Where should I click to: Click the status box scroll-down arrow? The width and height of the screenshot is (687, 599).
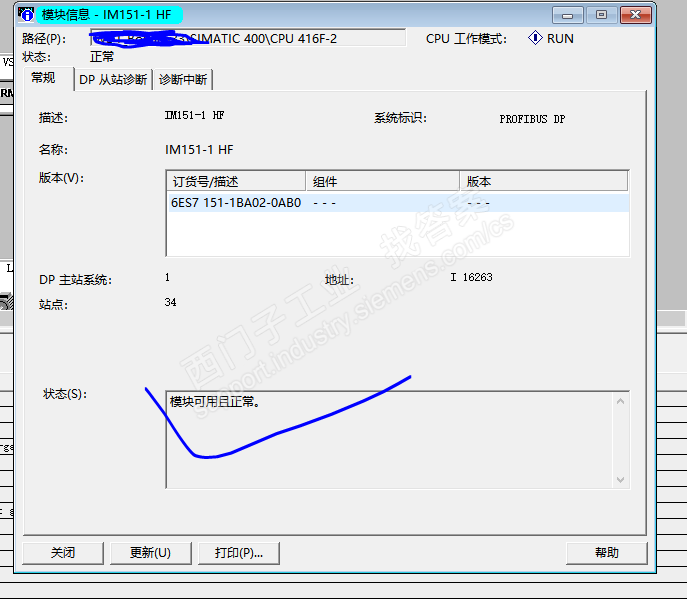coord(620,479)
